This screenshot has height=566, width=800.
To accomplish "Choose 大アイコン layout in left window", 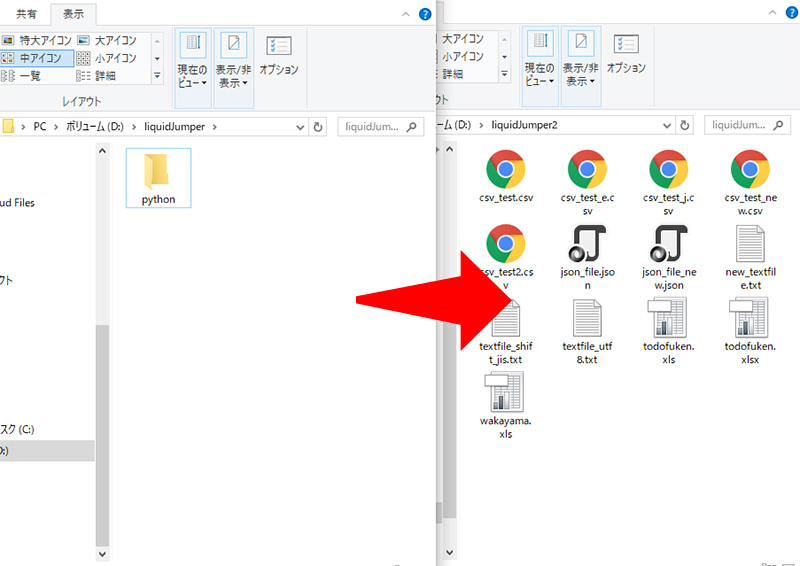I will 107,40.
